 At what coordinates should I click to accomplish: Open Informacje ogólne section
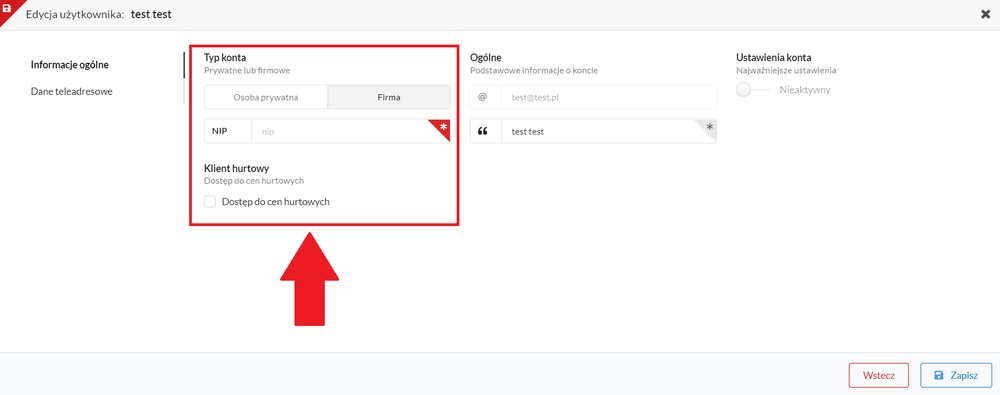(70, 64)
